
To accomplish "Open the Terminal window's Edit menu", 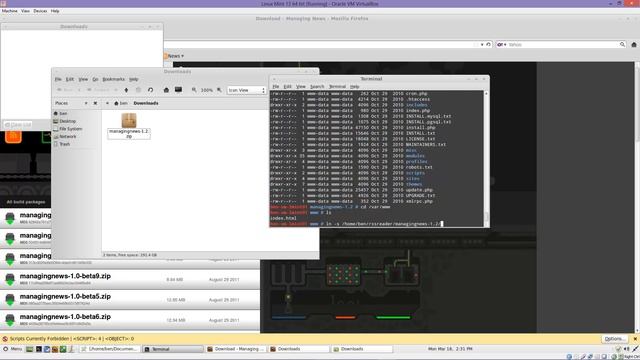I will coord(287,87).
